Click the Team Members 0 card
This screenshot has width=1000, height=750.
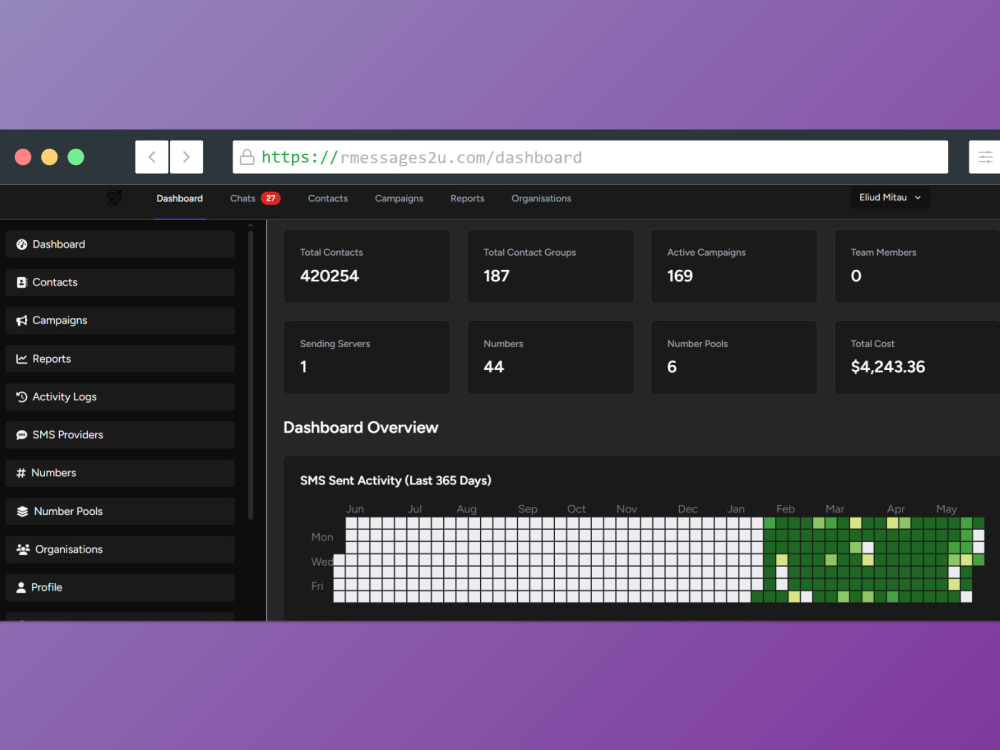918,266
